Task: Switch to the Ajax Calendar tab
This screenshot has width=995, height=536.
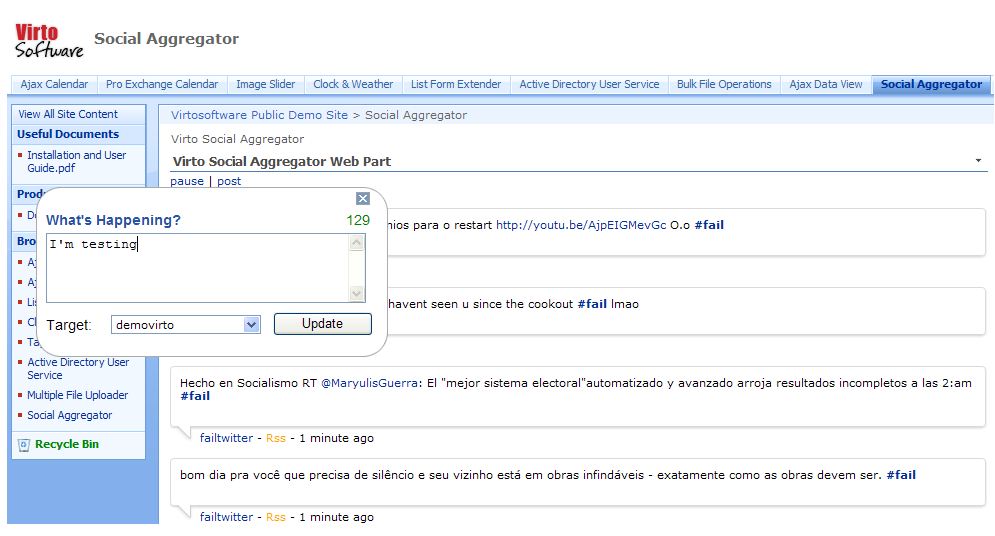Action: click(x=54, y=85)
